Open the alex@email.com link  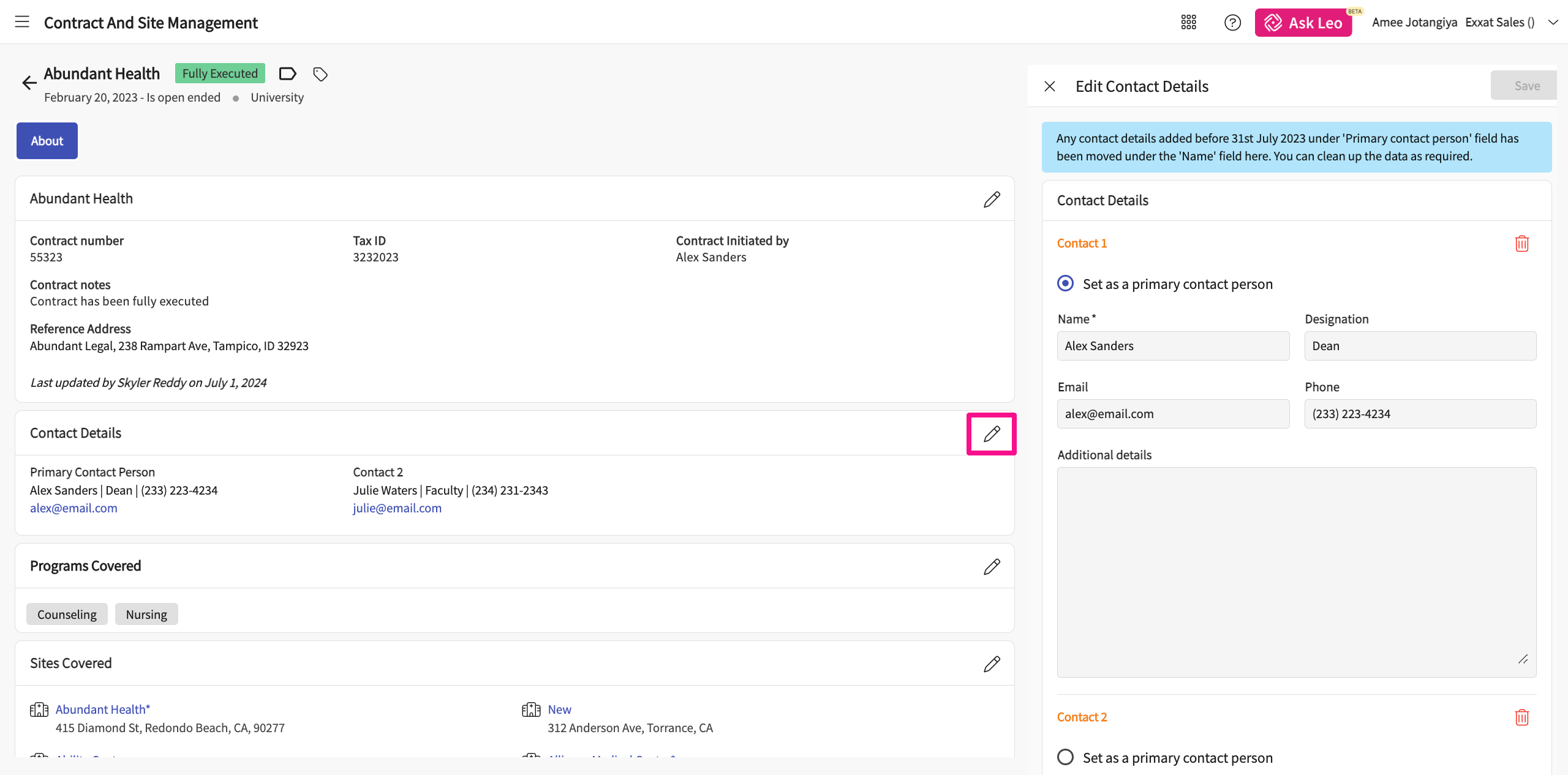click(x=73, y=508)
